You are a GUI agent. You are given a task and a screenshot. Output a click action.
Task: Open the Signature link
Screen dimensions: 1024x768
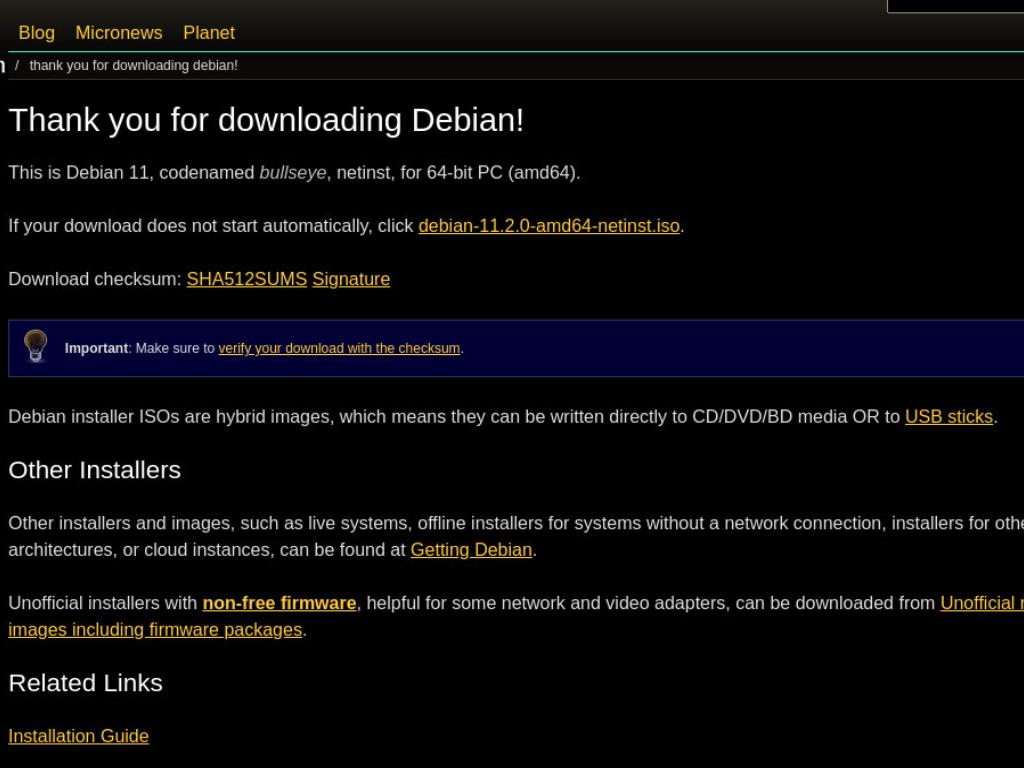tap(351, 279)
